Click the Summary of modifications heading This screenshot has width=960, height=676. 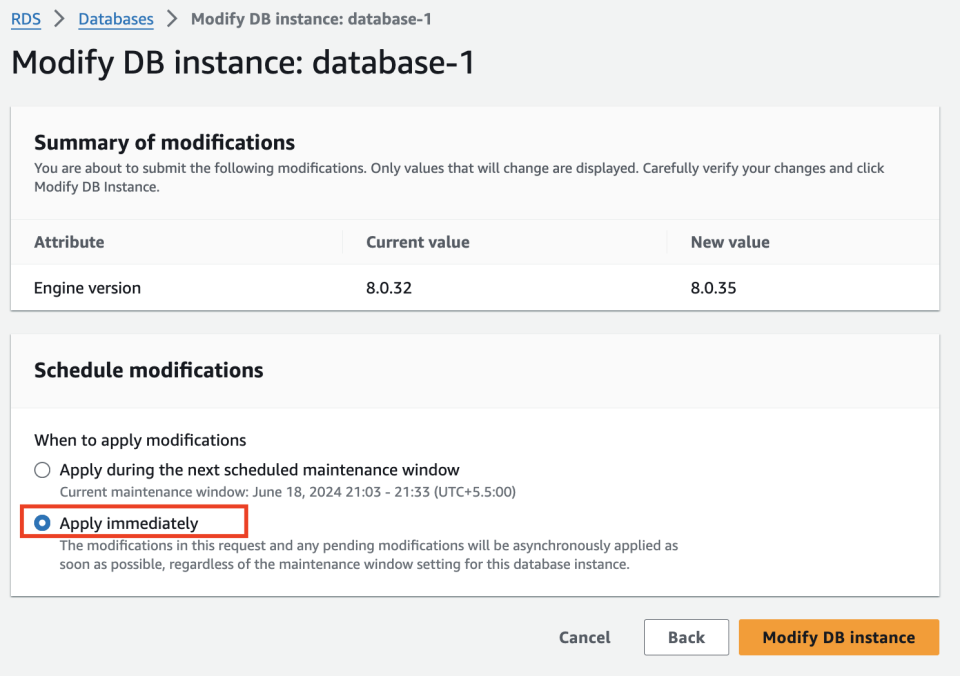pyautogui.click(x=162, y=142)
